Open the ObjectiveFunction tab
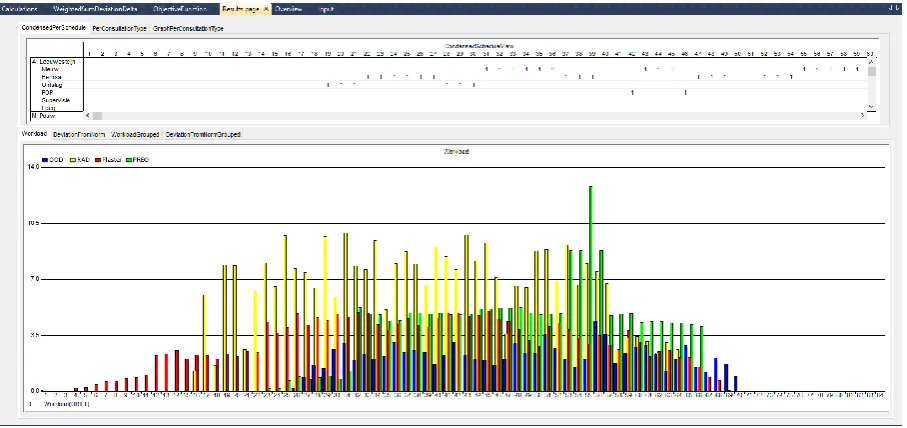This screenshot has height=428, width=907. [x=180, y=9]
